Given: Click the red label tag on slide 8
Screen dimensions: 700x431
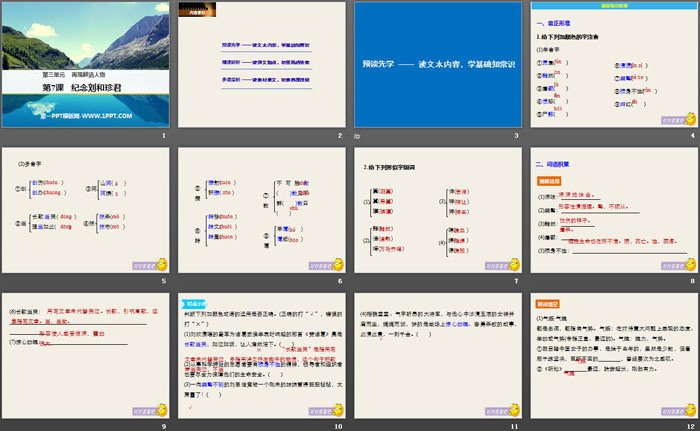Looking at the screenshot, I should point(549,182).
